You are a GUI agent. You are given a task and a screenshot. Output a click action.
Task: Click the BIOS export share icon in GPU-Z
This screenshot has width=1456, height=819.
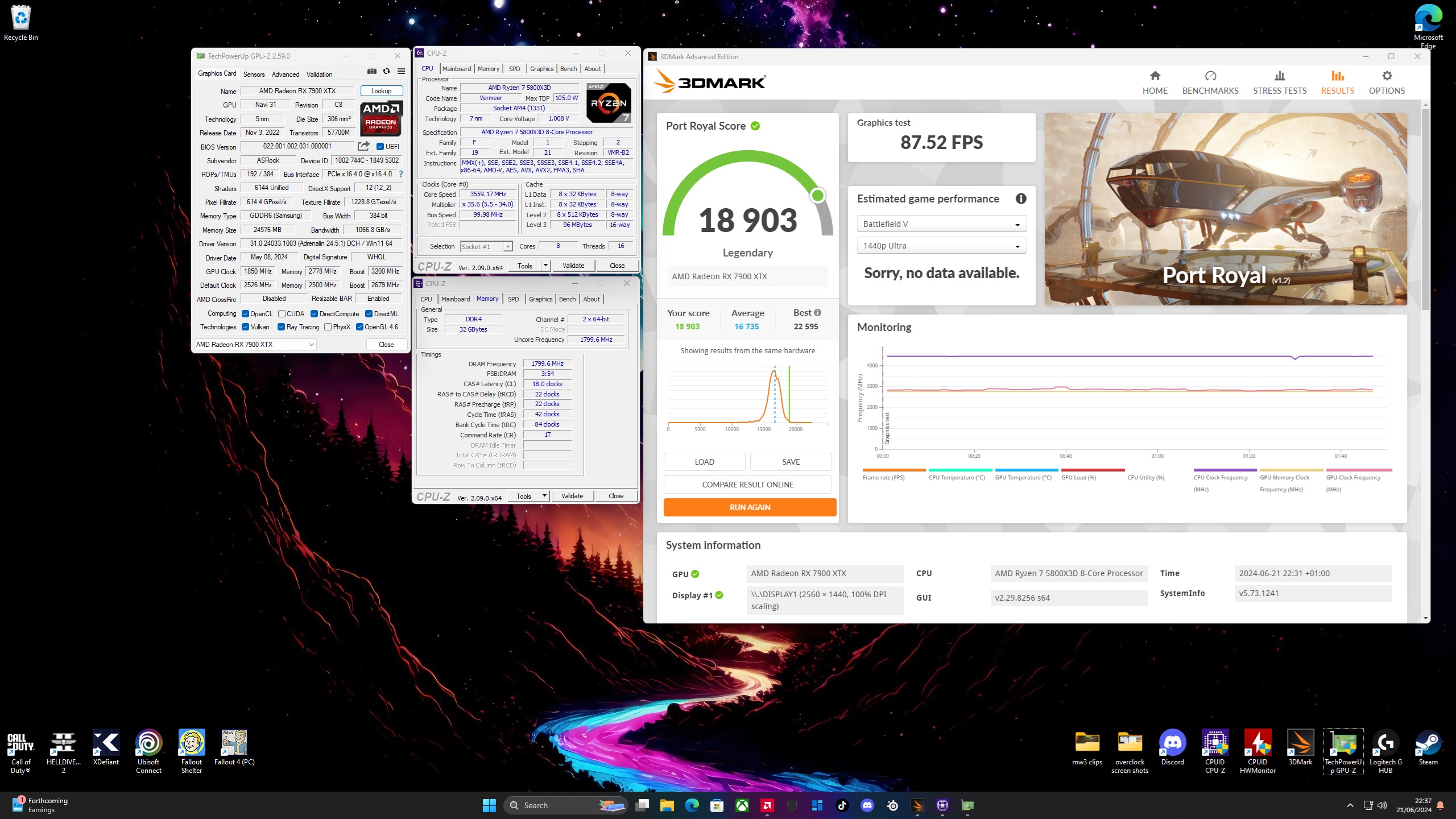(363, 146)
